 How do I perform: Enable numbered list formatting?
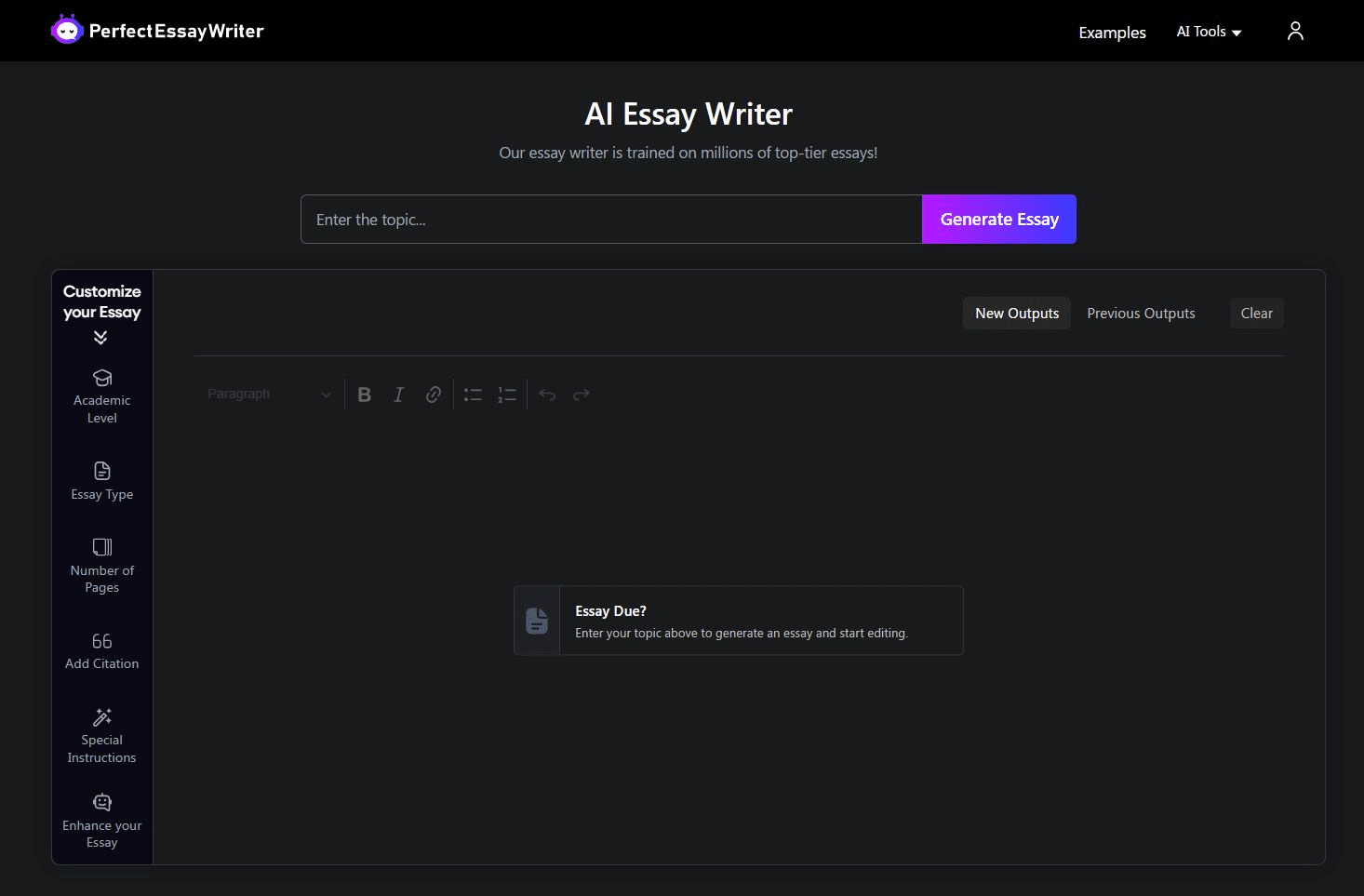point(507,394)
